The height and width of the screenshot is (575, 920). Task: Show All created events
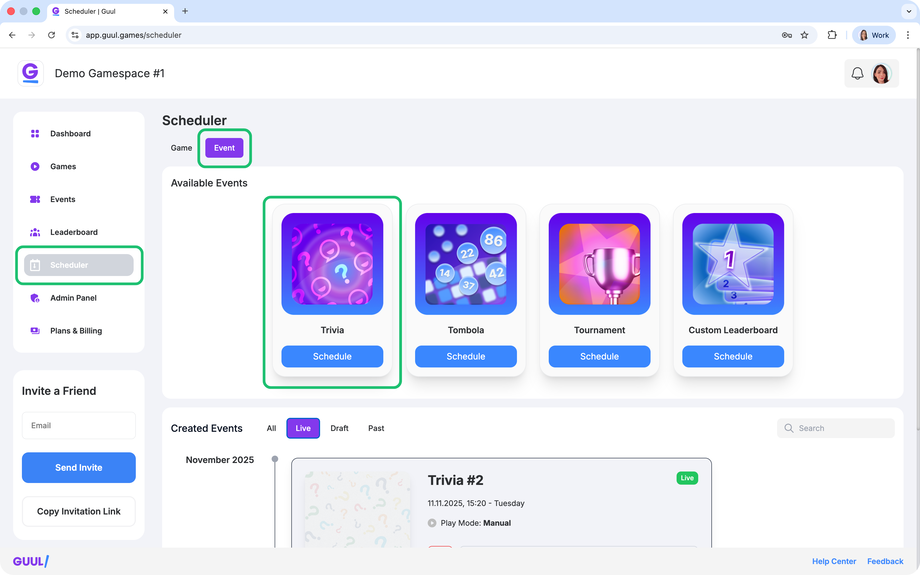tap(271, 428)
